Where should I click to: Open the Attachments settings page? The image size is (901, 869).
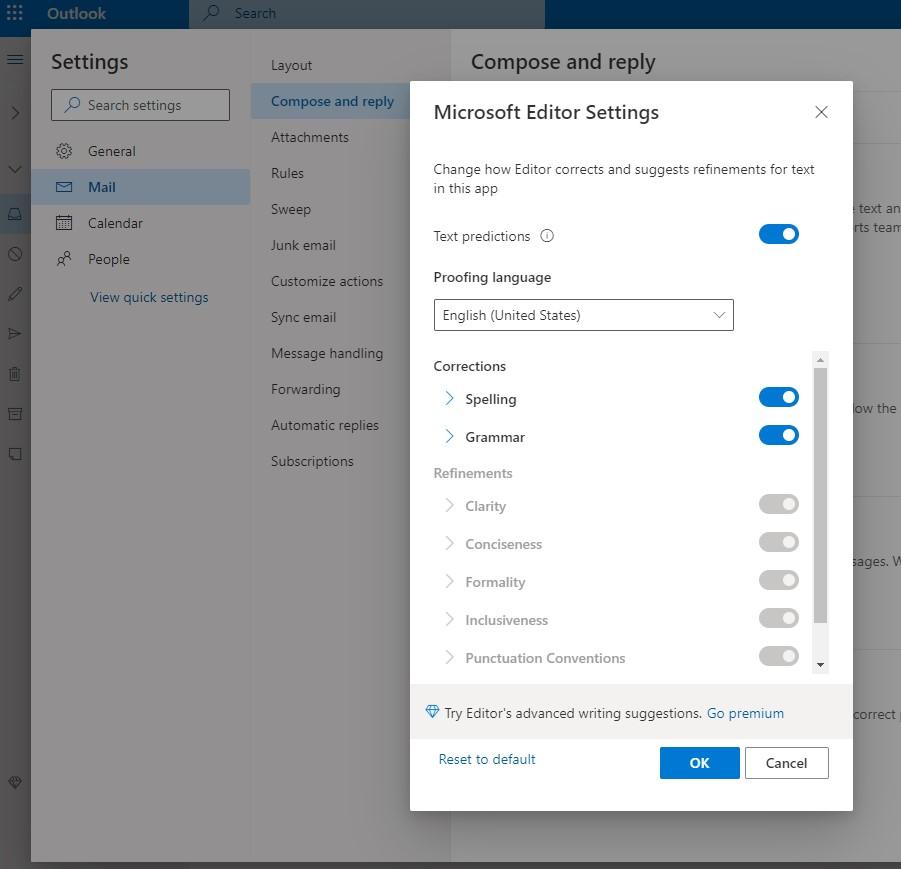pos(310,137)
